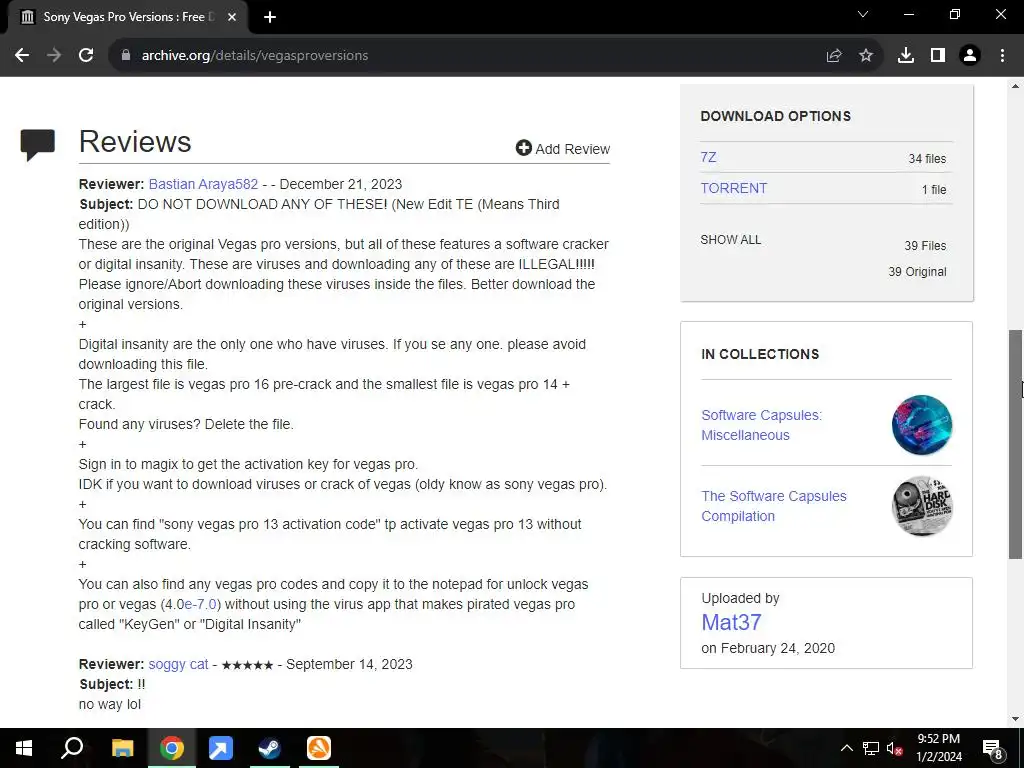Open uploader Mat37 profile
1024x768 pixels.
pyautogui.click(x=731, y=622)
